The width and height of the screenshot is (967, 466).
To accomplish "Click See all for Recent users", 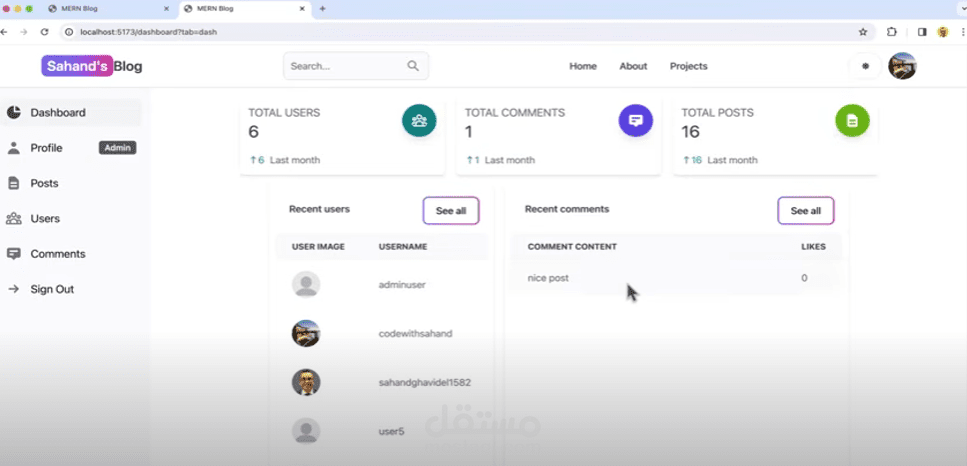I will click(451, 211).
